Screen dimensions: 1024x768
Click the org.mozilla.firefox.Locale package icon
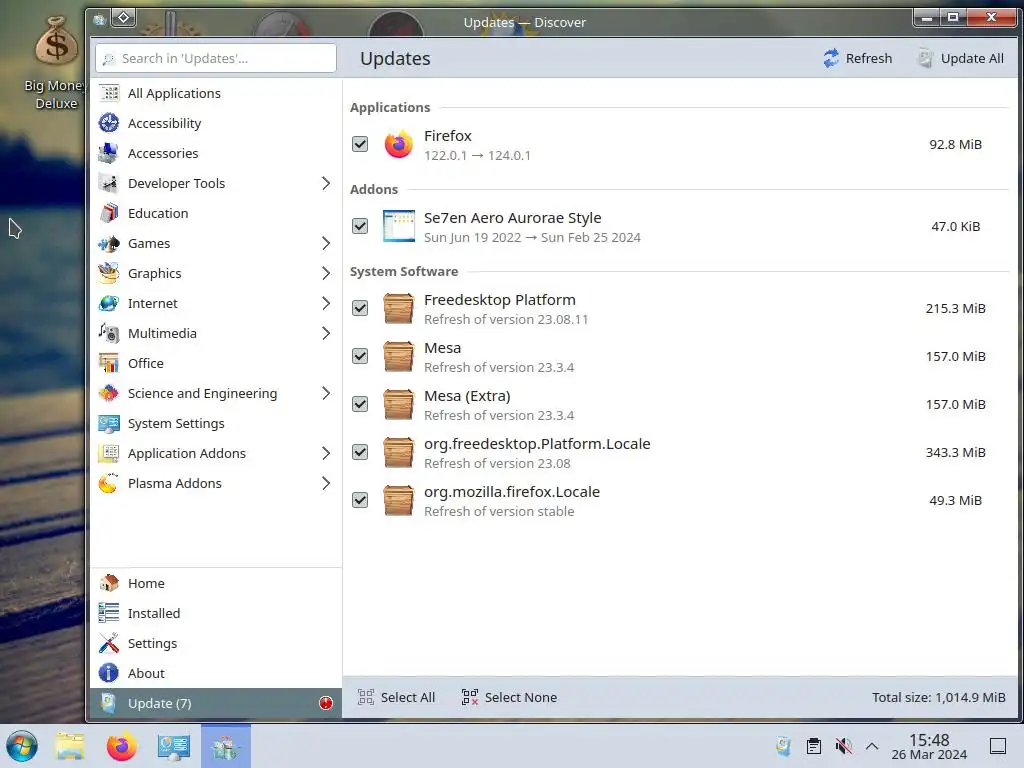click(398, 500)
